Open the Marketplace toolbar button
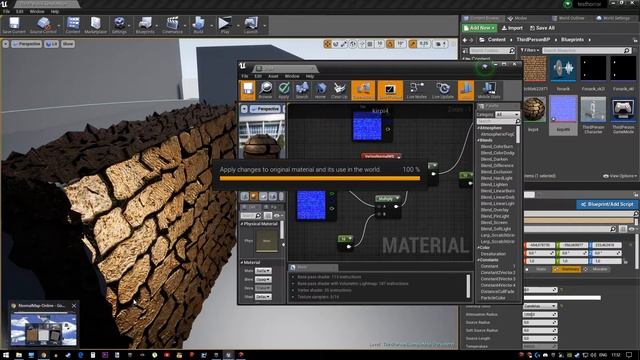The width and height of the screenshot is (640, 360). (x=96, y=24)
